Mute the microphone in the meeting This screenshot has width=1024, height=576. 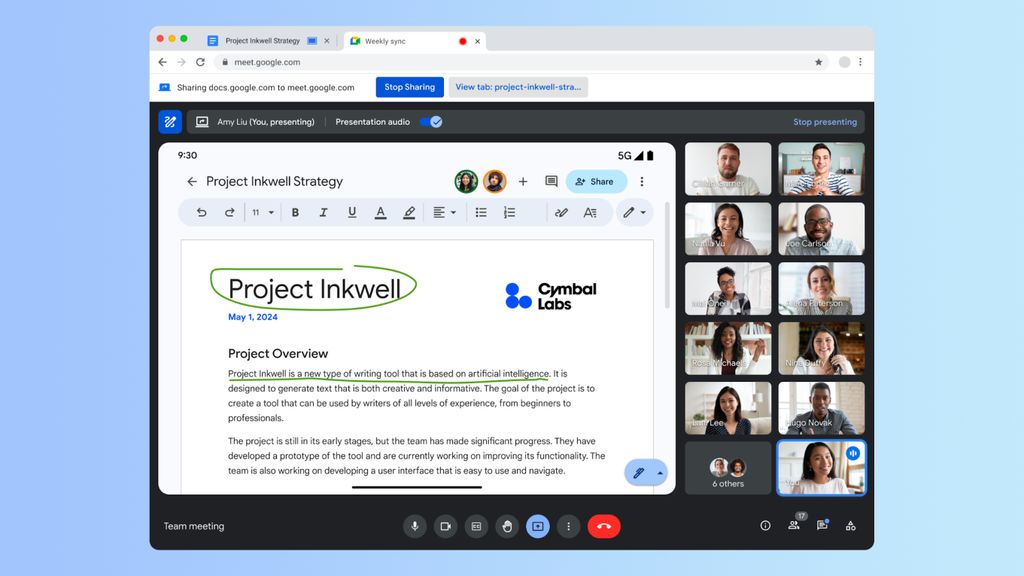(x=414, y=526)
